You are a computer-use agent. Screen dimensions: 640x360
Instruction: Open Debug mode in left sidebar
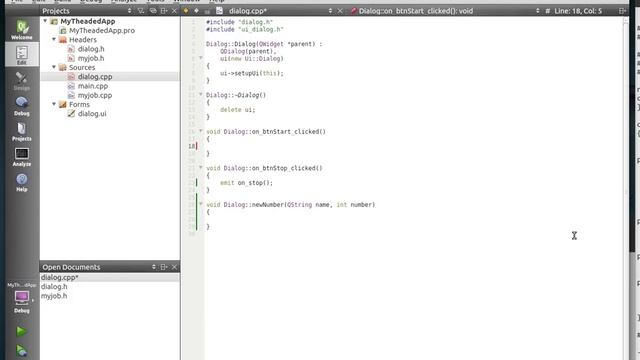point(22,106)
